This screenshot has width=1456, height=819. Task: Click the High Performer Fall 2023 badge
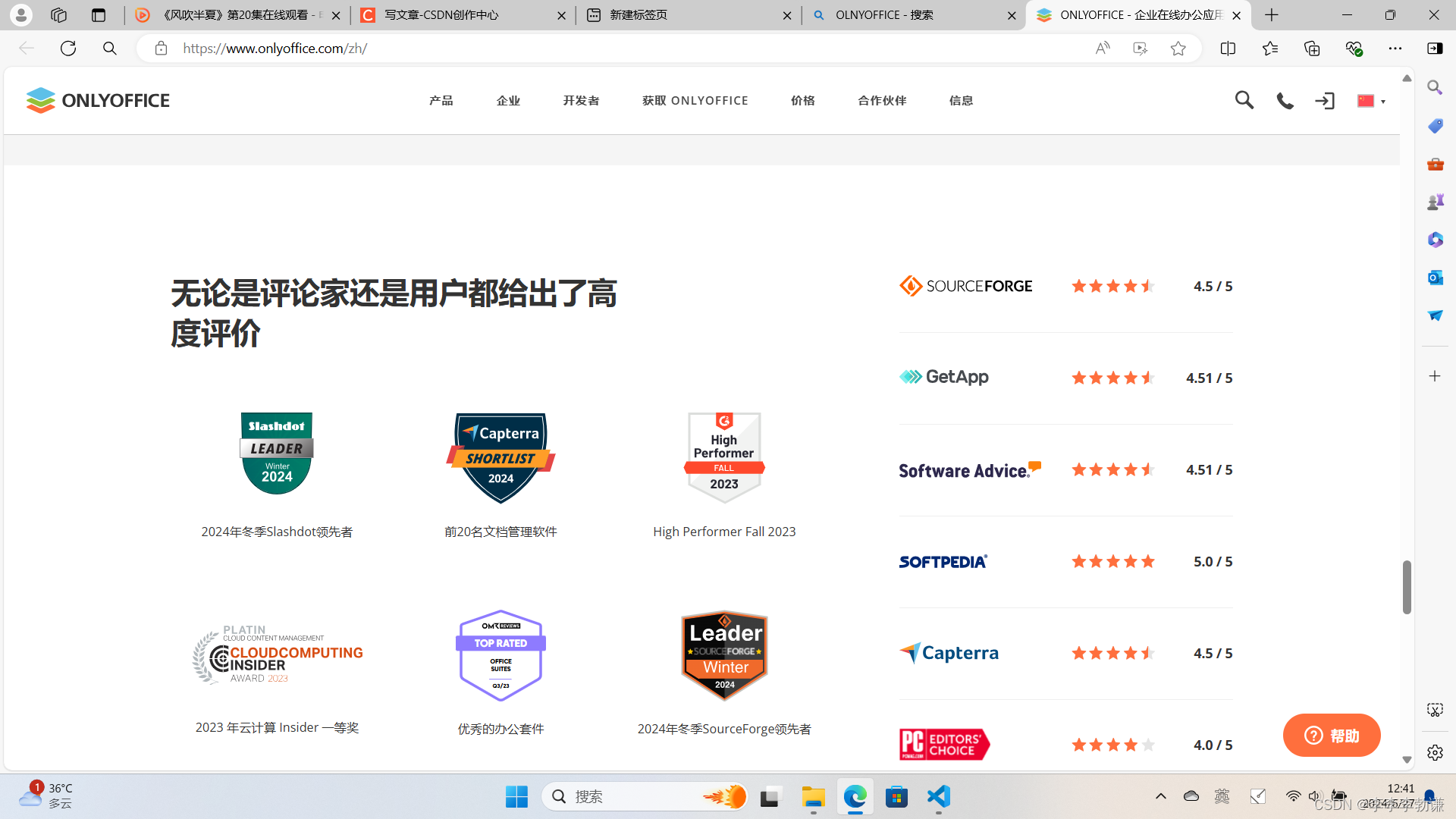click(x=724, y=457)
